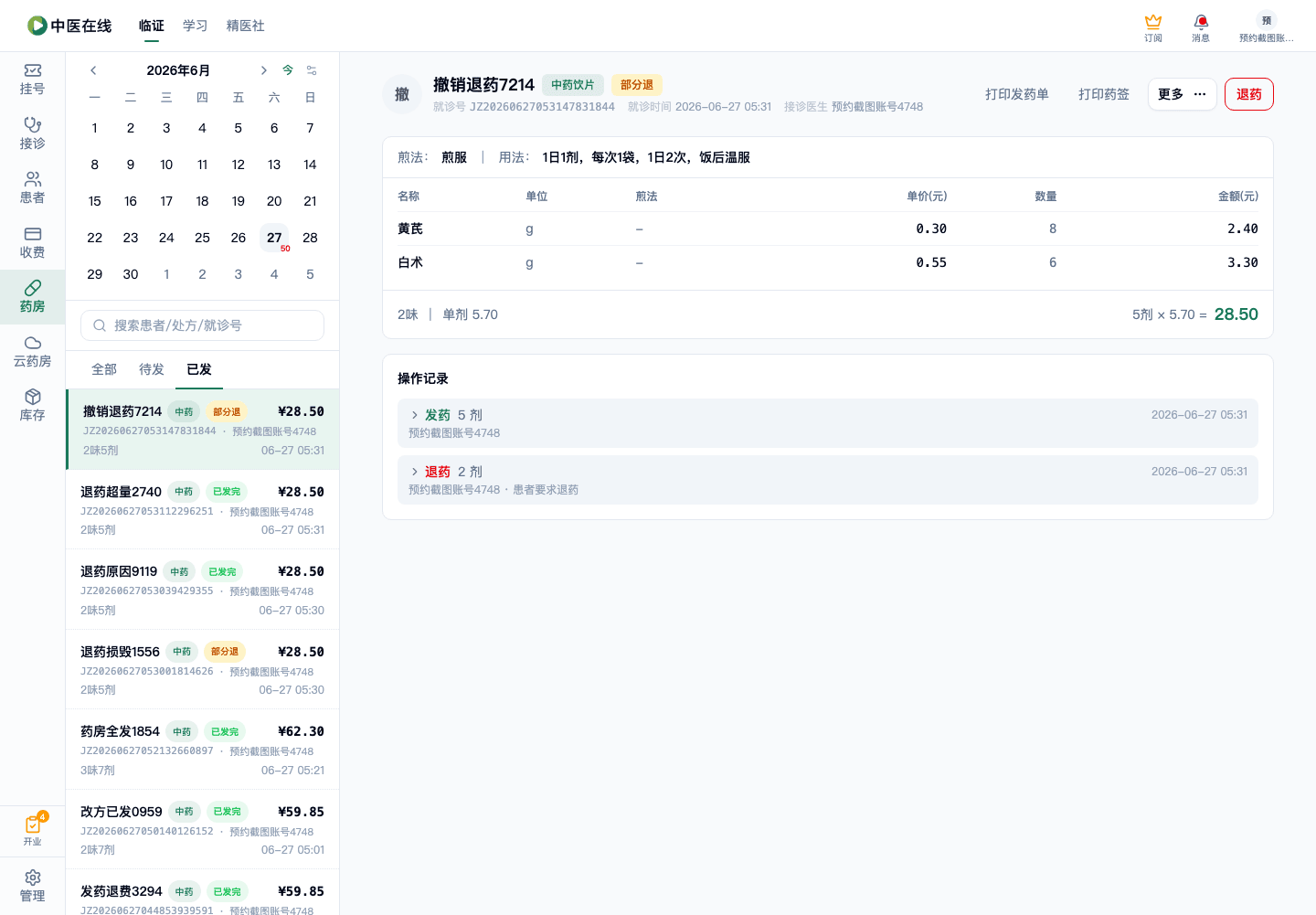This screenshot has width=1316, height=915.
Task: Open the 收费 billing sidebar icon
Action: tap(32, 242)
